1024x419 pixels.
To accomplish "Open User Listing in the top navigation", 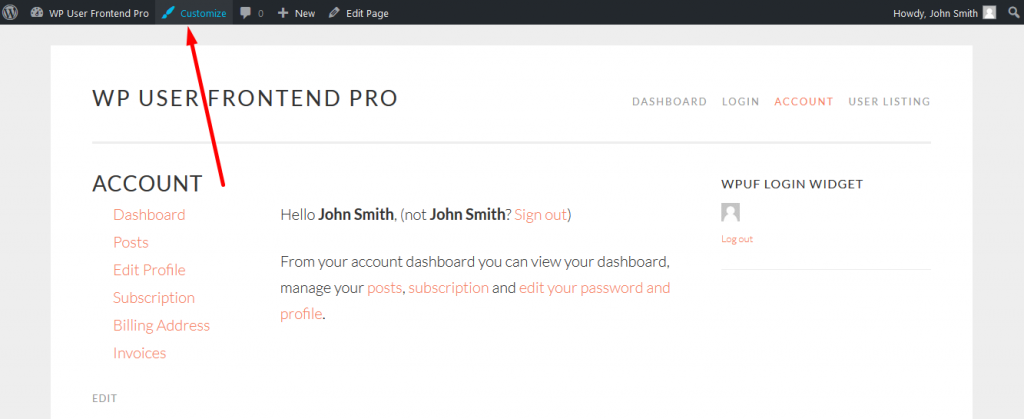I will point(889,101).
